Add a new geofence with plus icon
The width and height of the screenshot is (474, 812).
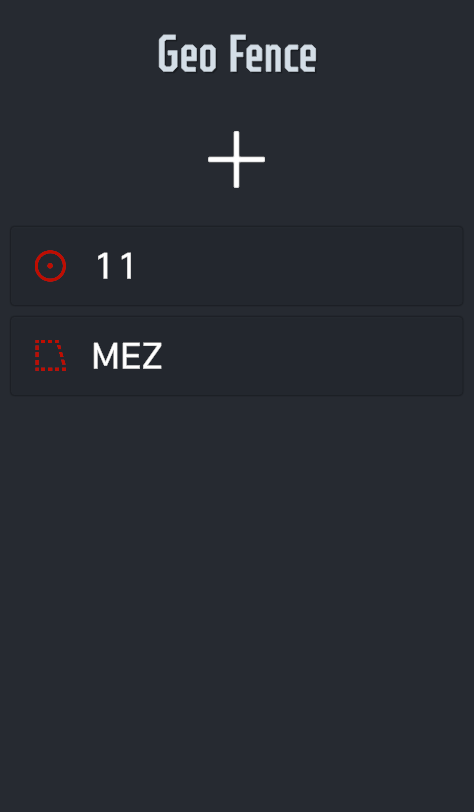(237, 160)
